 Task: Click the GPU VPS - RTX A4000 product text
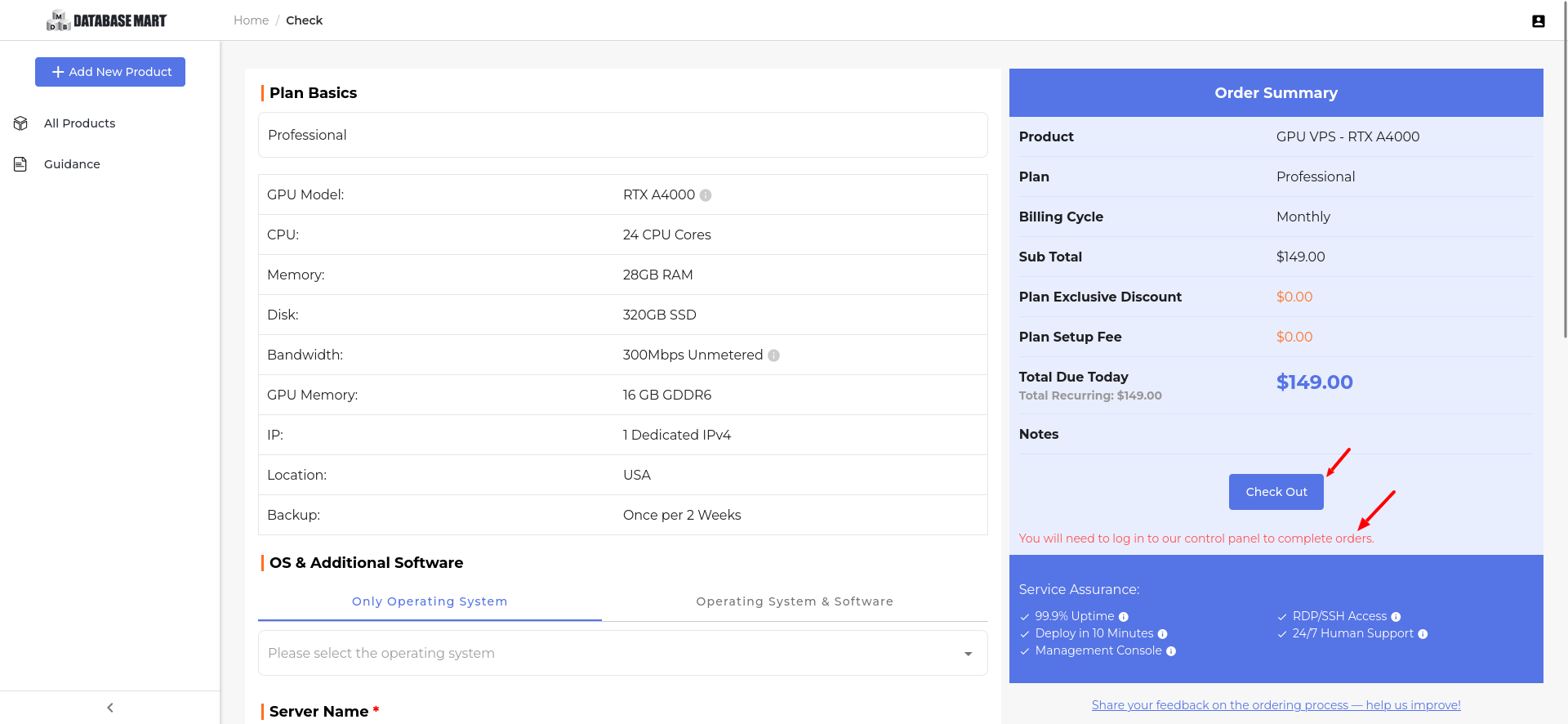pos(1347,137)
